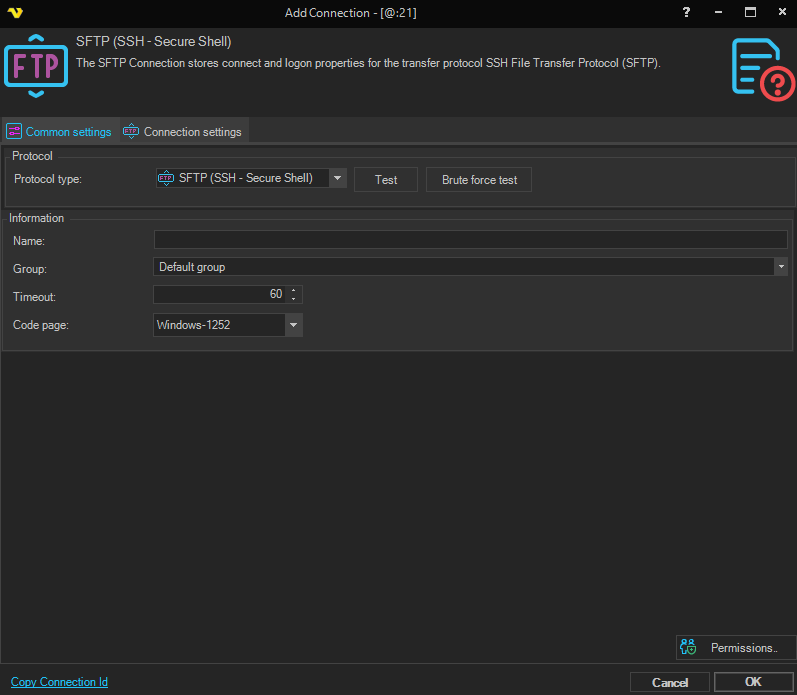Click the app logo in title bar
Screen dimensions: 797x695
[14, 13]
